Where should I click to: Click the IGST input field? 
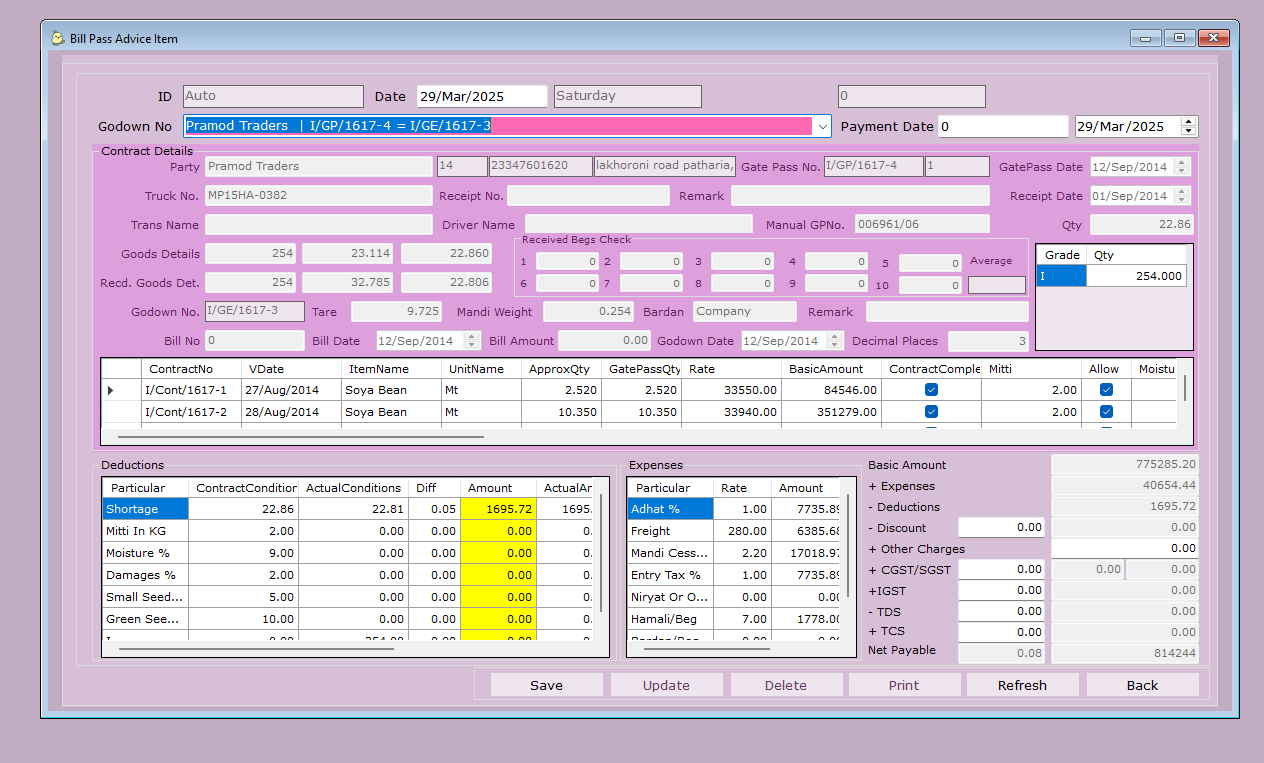coord(1001,590)
